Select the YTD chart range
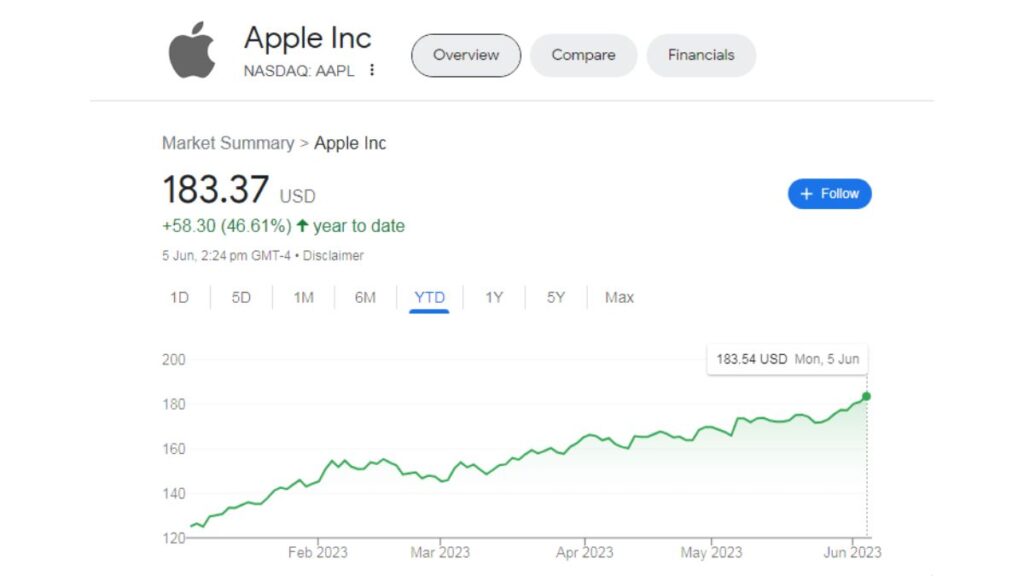This screenshot has width=1024, height=576. [429, 298]
